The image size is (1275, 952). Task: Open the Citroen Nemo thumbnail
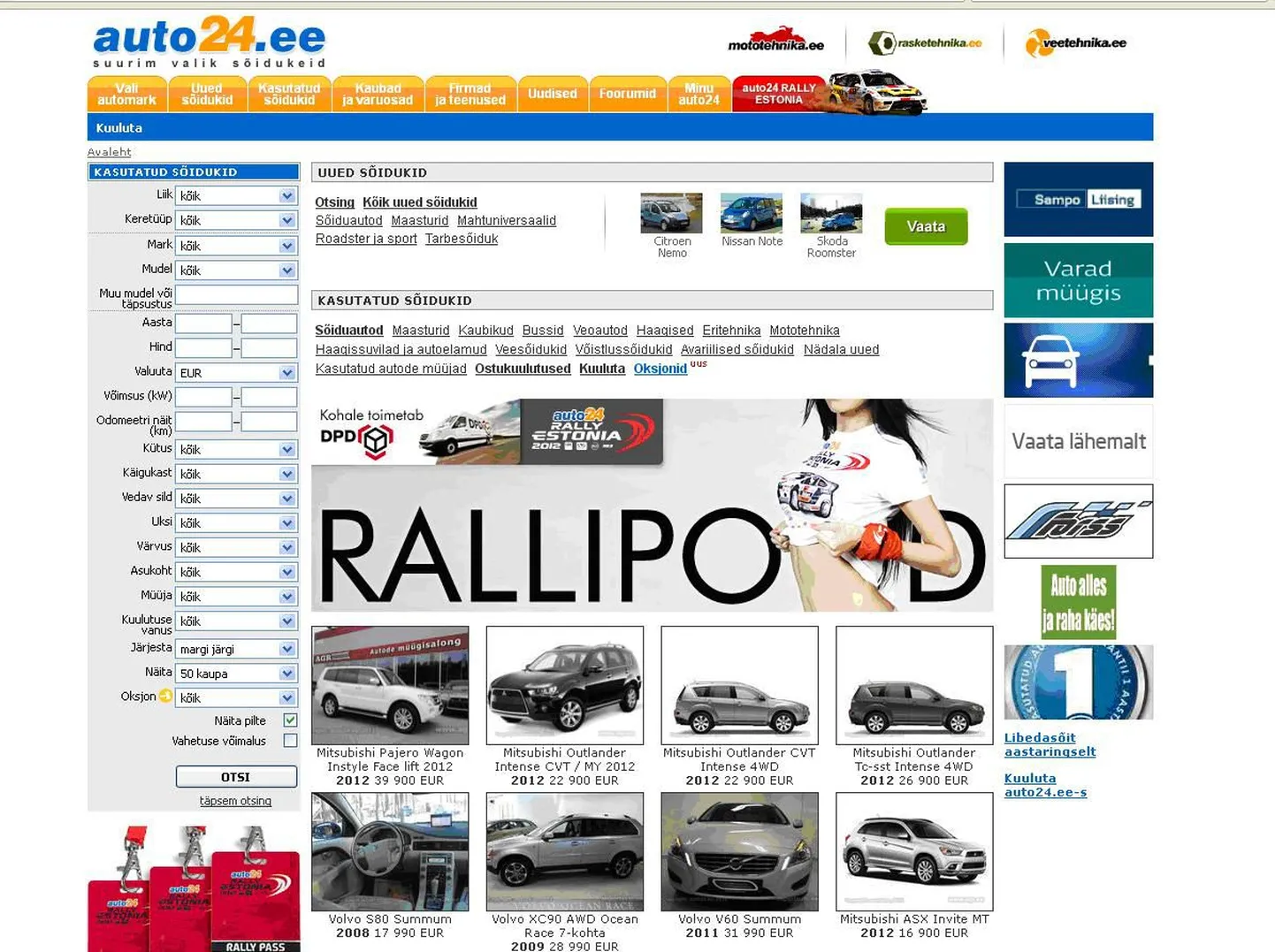tap(671, 213)
